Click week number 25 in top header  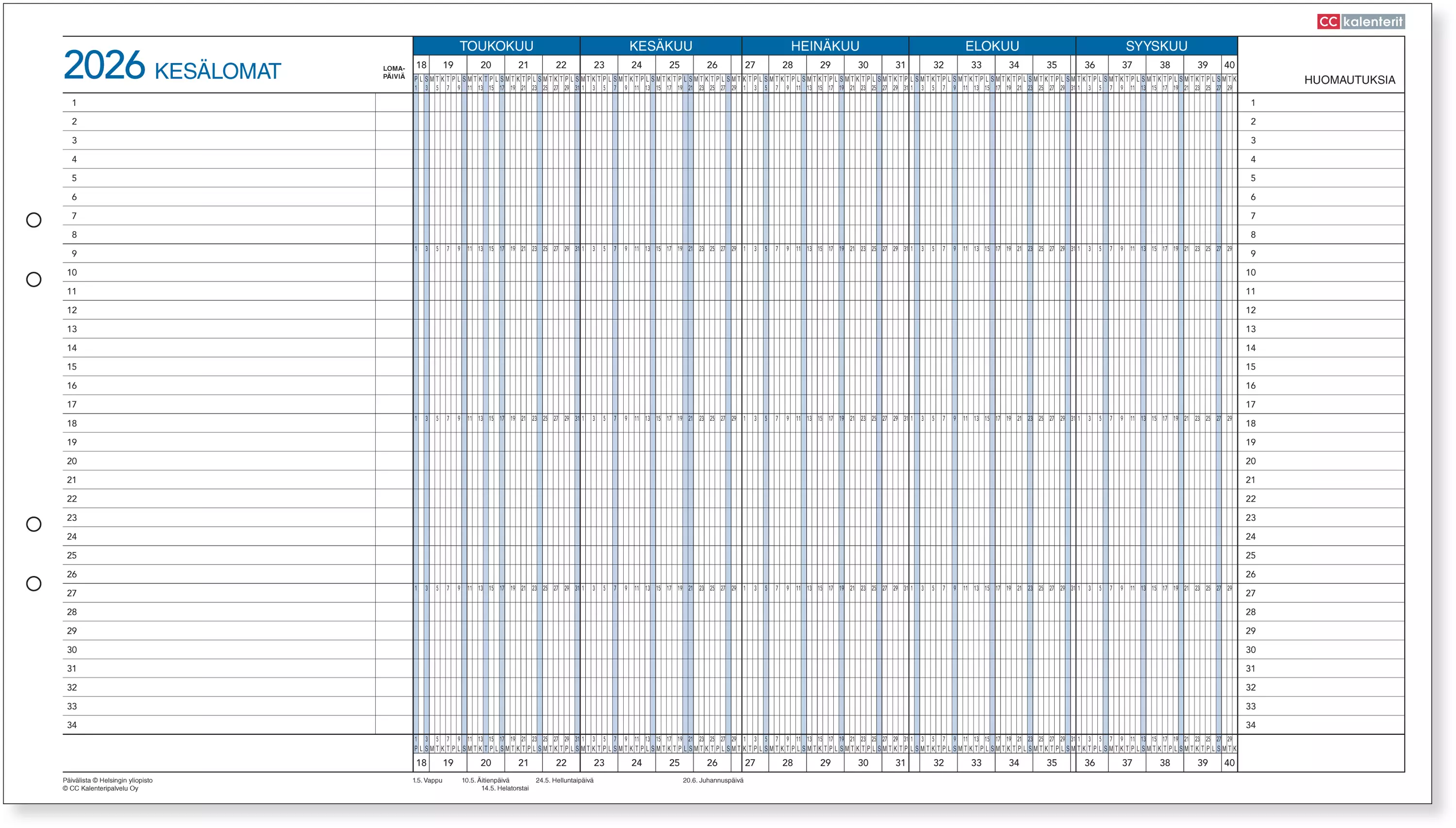[674, 65]
